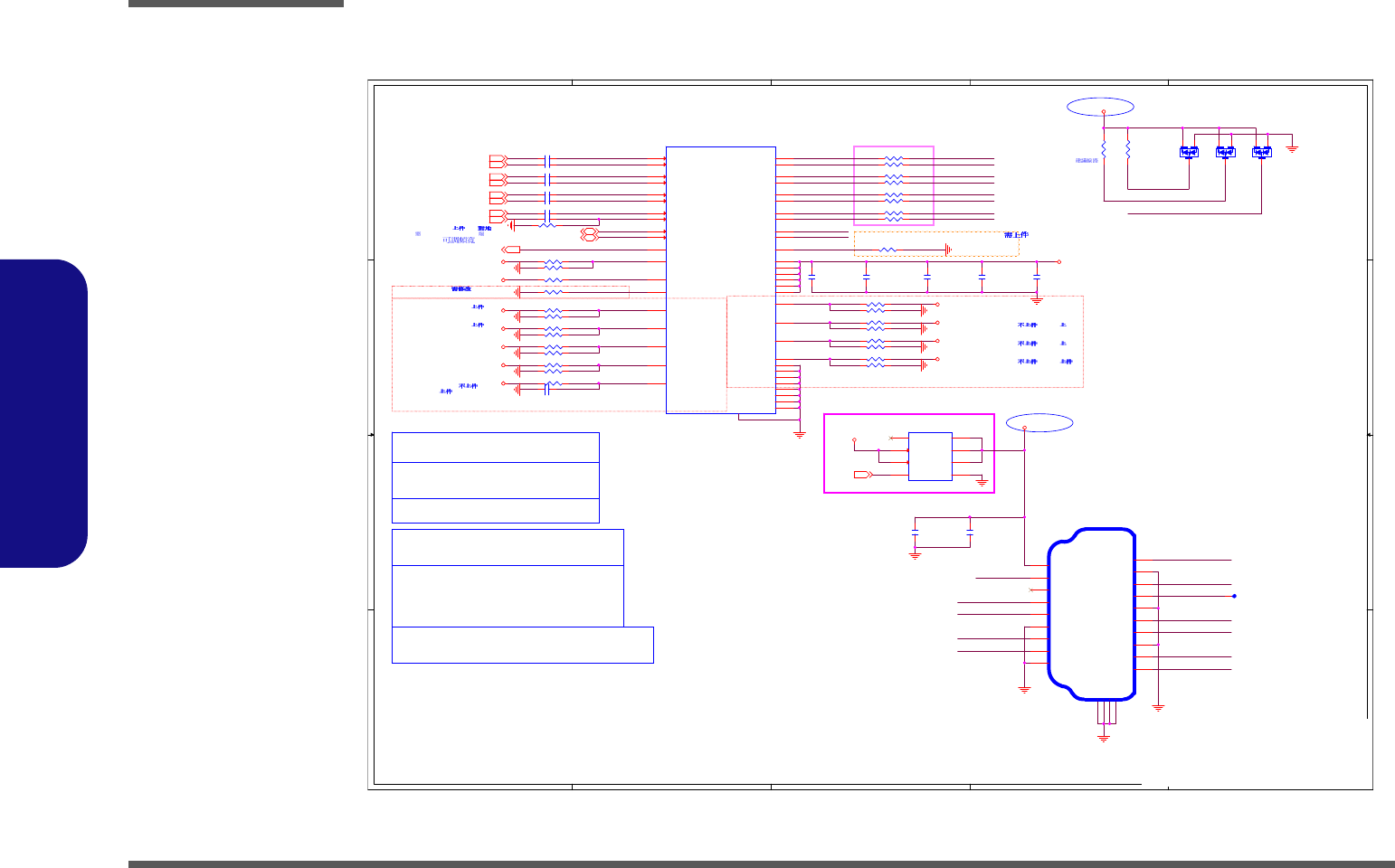Screen dimensions: 1395x868
Task: Select the ground symbol under the capacitor row
Action: point(1037,300)
